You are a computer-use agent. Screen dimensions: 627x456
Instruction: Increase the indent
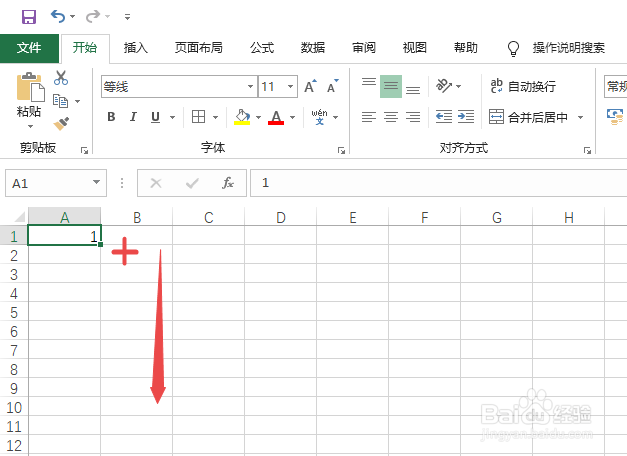pos(466,117)
